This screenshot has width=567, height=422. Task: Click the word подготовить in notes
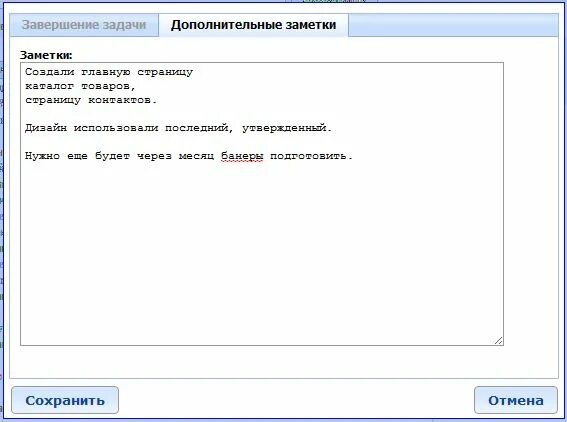point(308,156)
